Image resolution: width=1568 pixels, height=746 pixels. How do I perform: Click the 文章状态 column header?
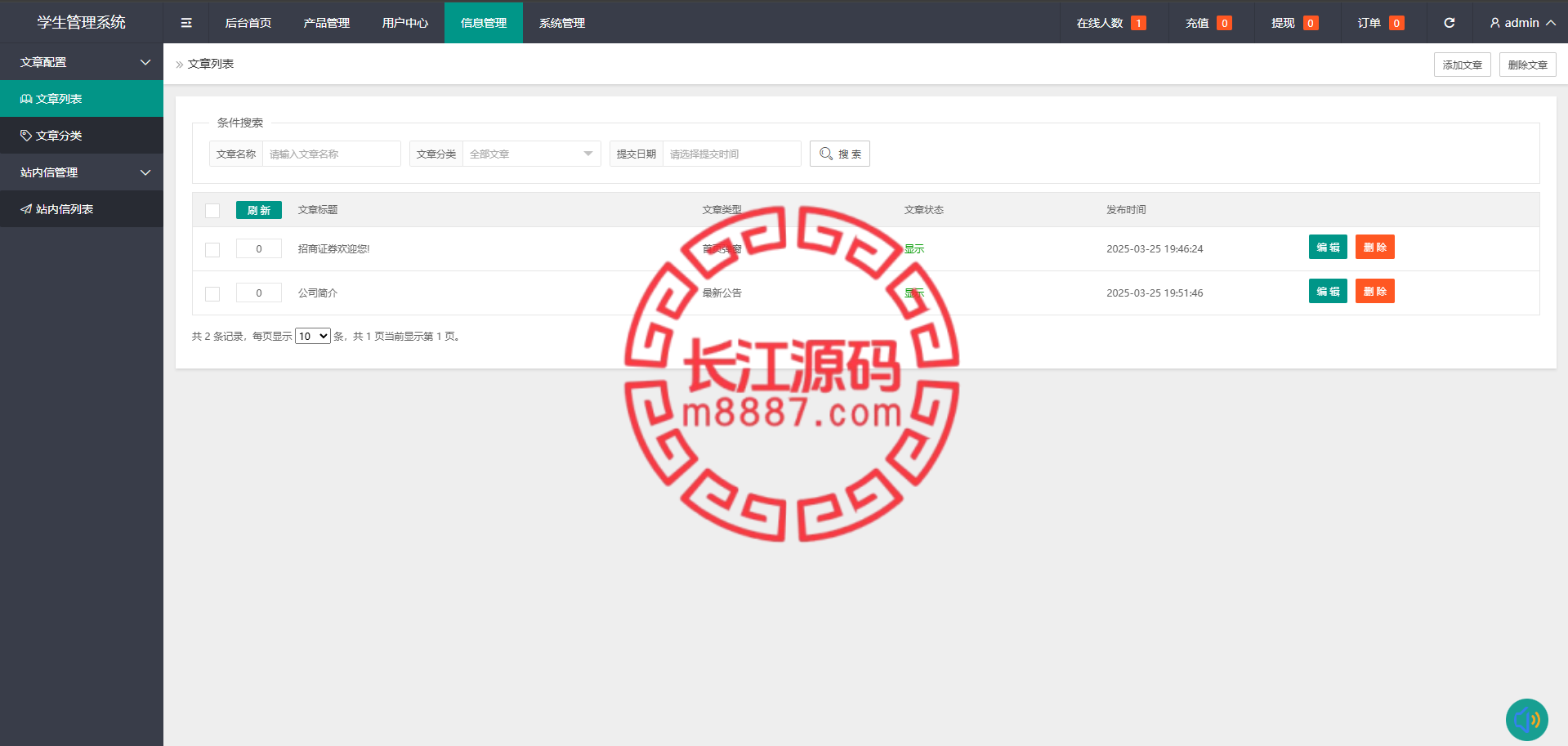pyautogui.click(x=924, y=210)
